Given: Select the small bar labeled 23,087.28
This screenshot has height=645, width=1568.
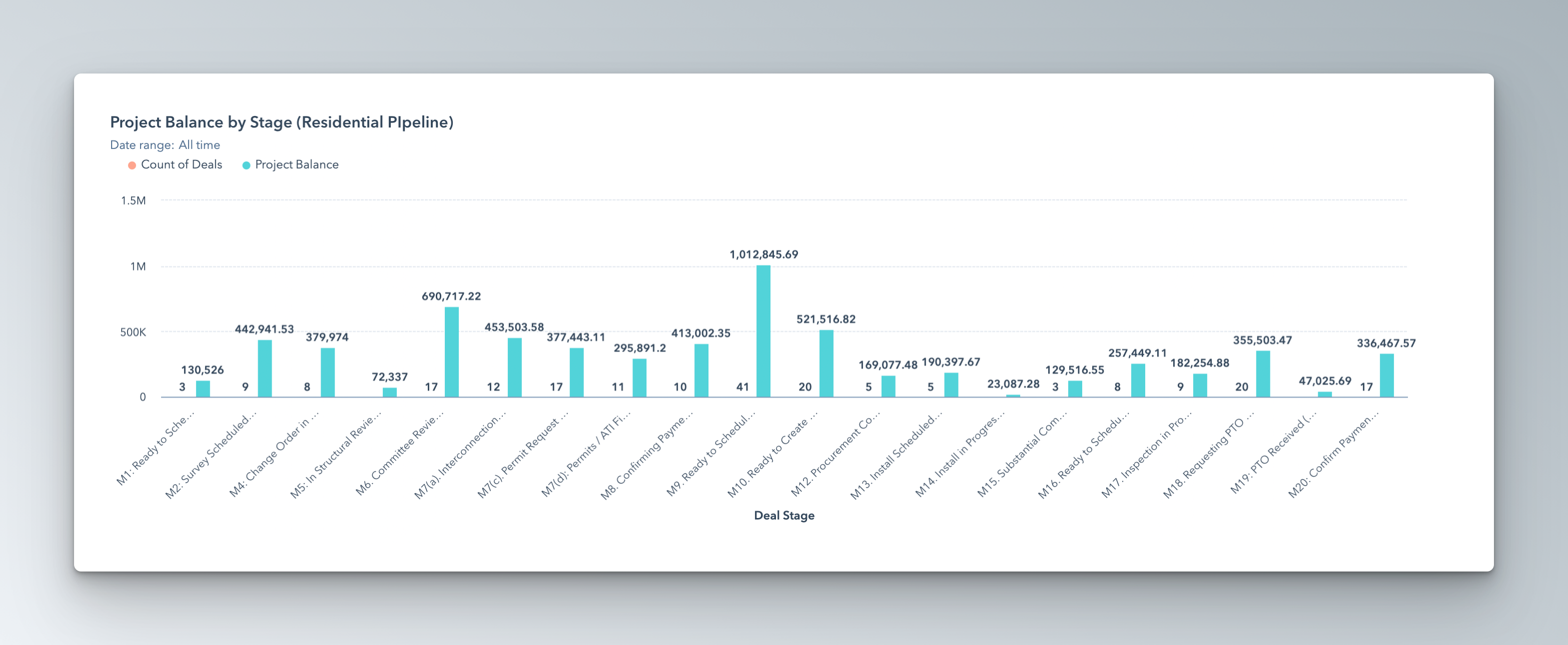Looking at the screenshot, I should point(1013,395).
